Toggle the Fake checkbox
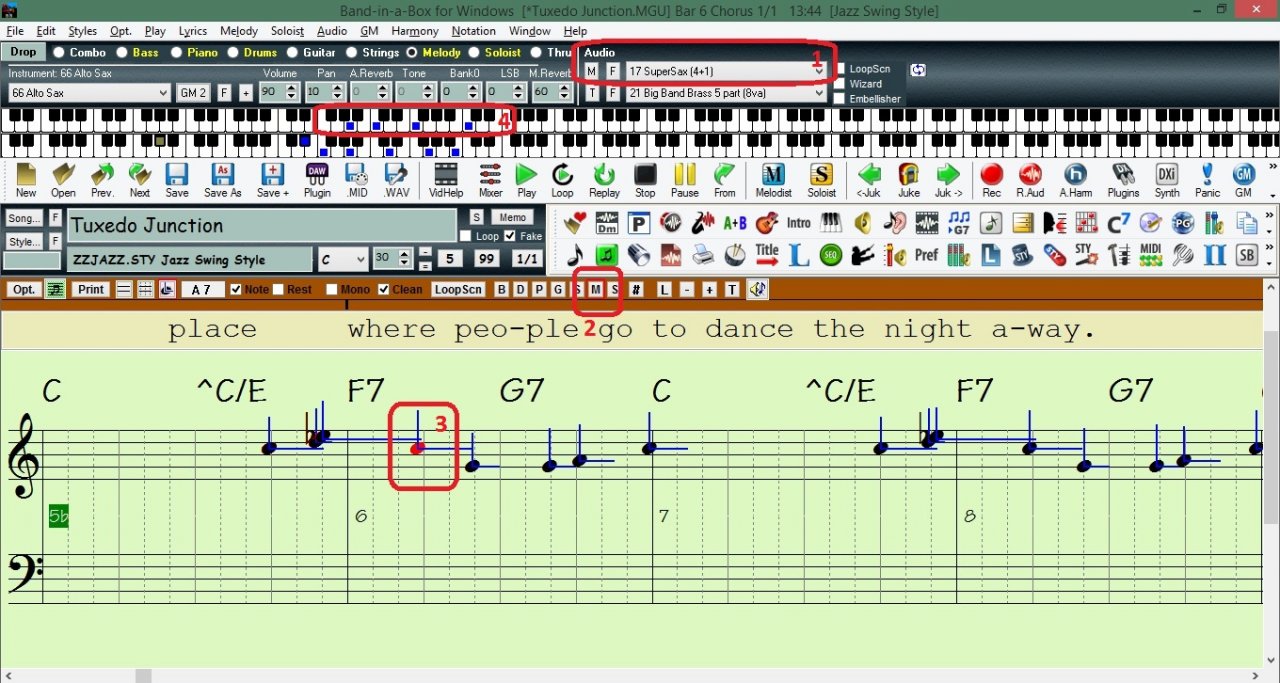 (511, 236)
